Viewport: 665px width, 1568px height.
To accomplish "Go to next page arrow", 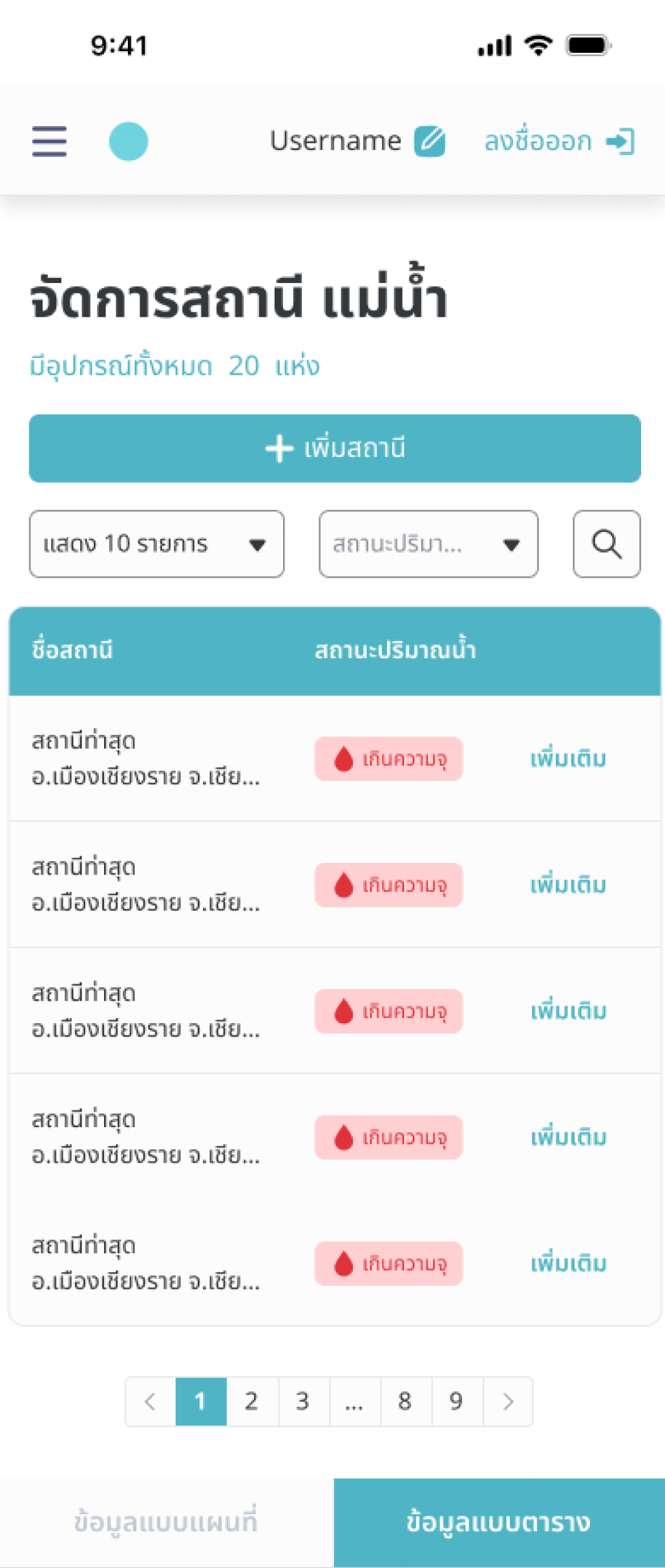I will click(x=508, y=1401).
